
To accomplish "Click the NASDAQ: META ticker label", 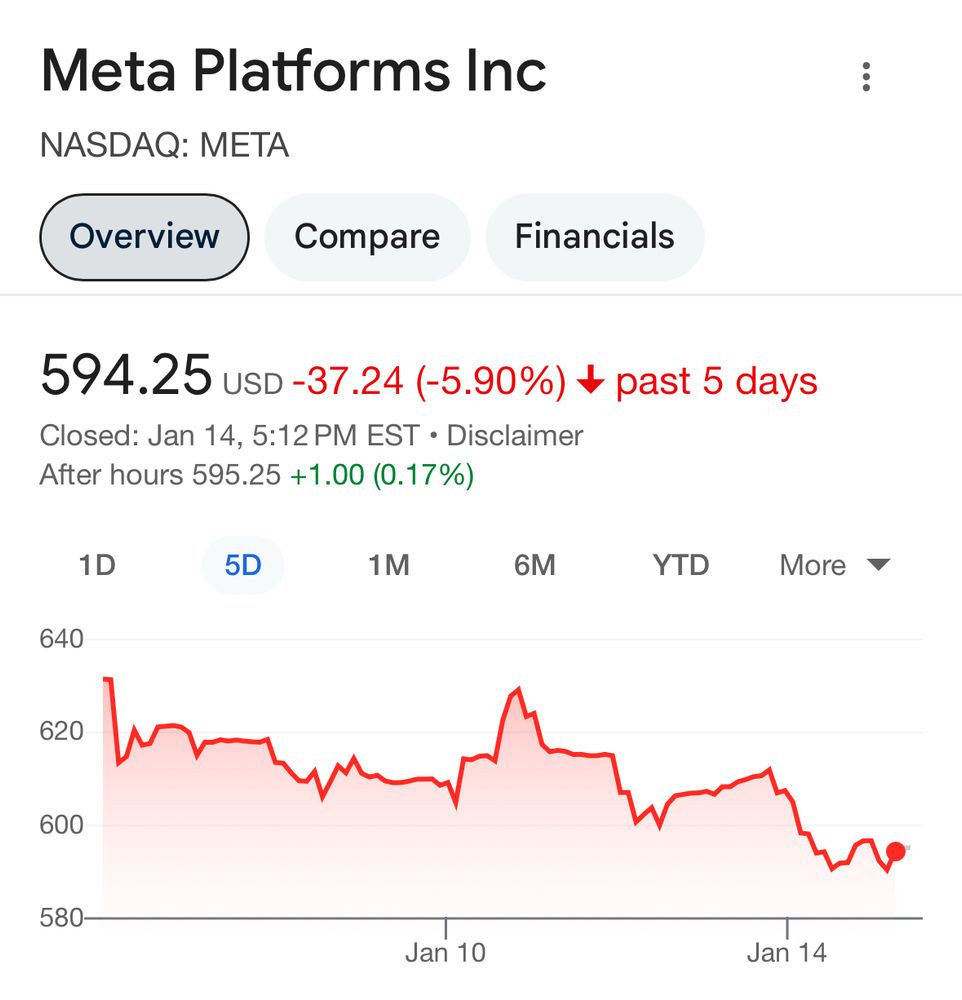I will [x=163, y=145].
